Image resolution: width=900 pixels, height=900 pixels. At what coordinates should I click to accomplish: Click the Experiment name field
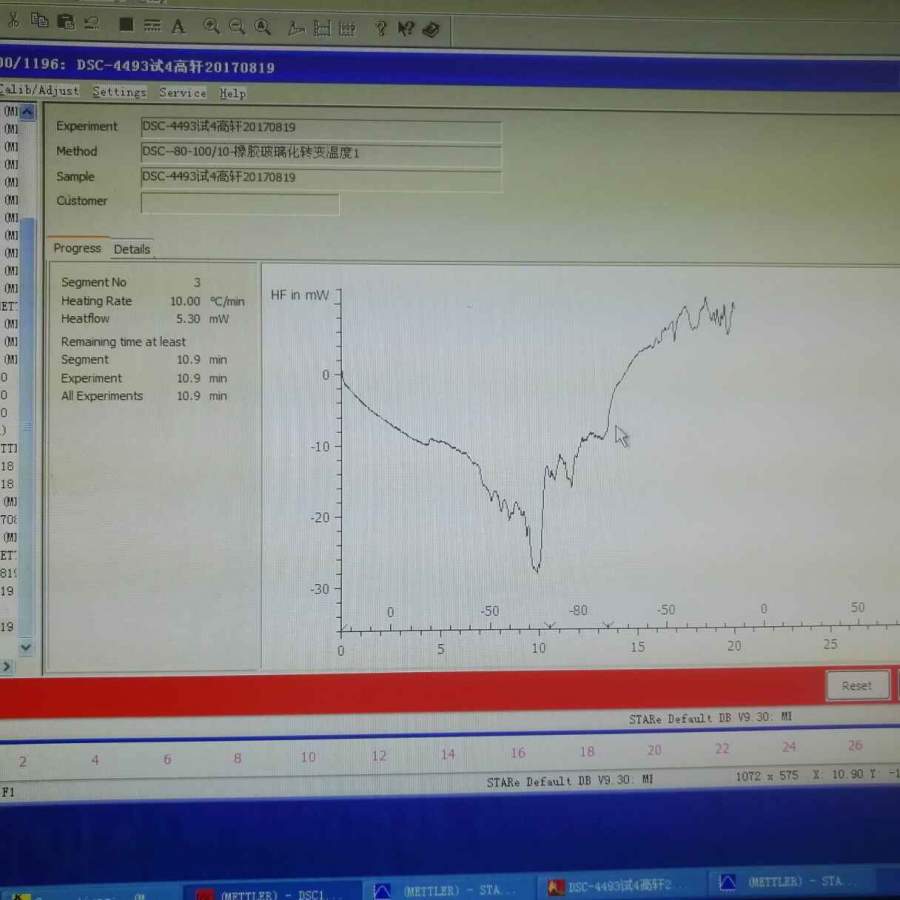(x=321, y=129)
